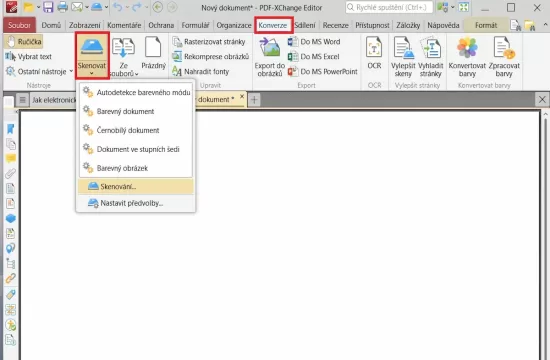Click the search-in-folder icon beside Formát tab
The height and width of the screenshot is (360, 550).
(530, 25)
